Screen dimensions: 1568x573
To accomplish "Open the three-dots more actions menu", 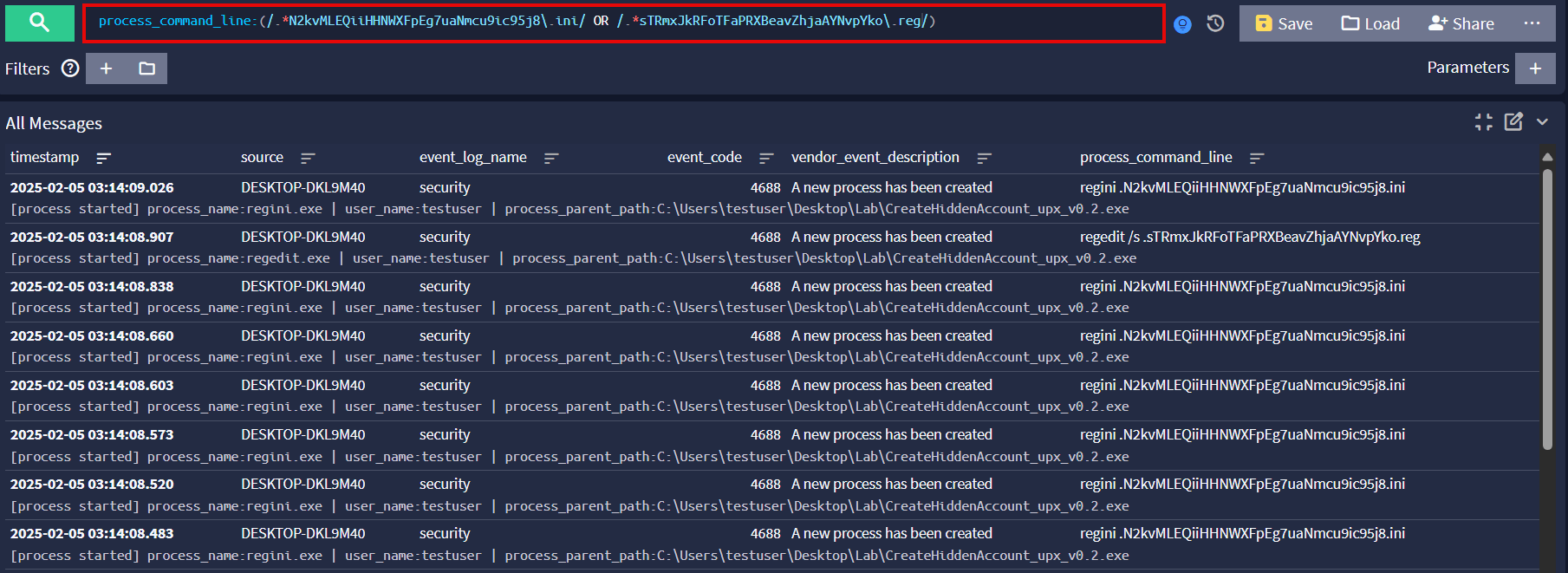I will click(1532, 23).
